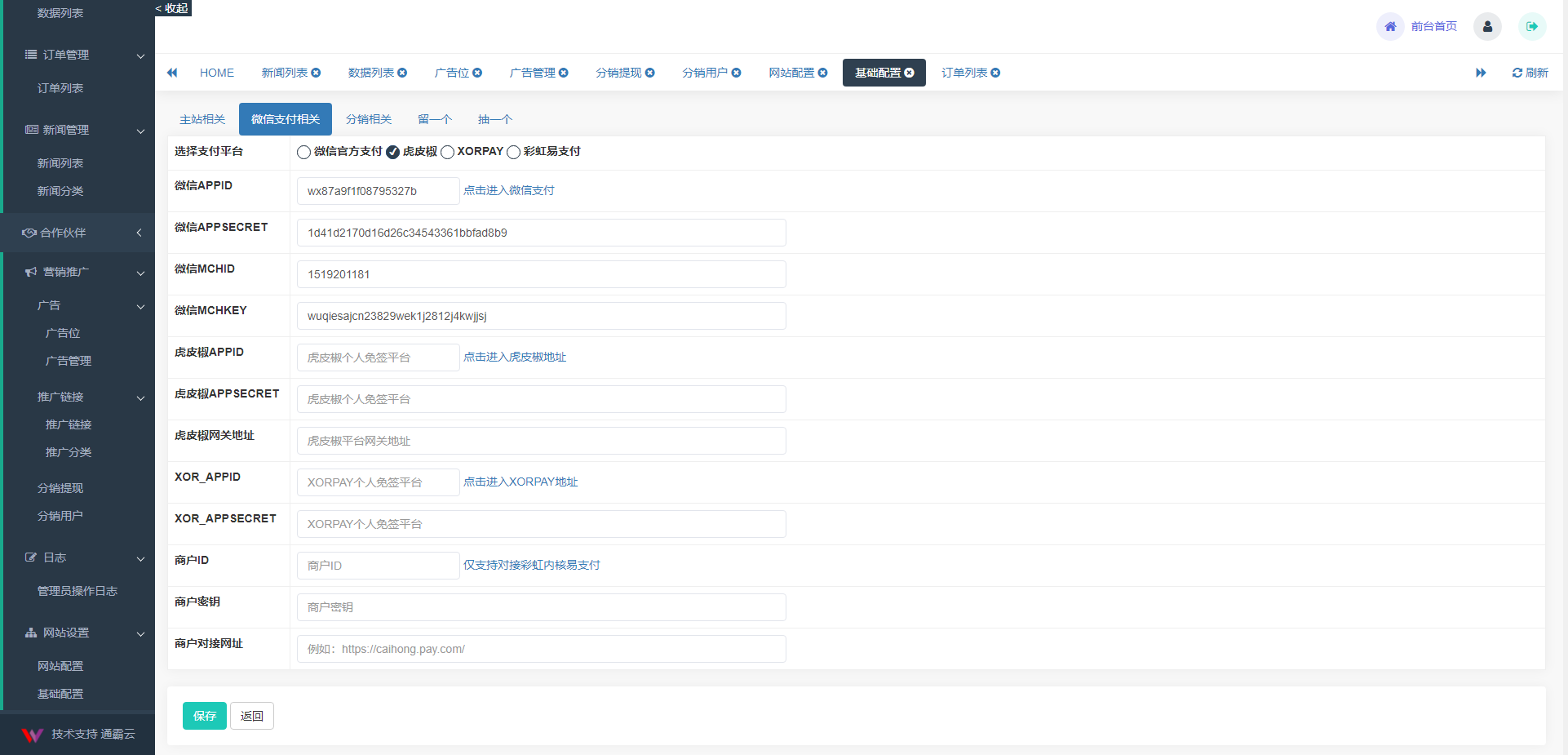Image resolution: width=1568 pixels, height=755 pixels.
Task: Click the 通霸云 logo icon at bottom
Action: 32,735
